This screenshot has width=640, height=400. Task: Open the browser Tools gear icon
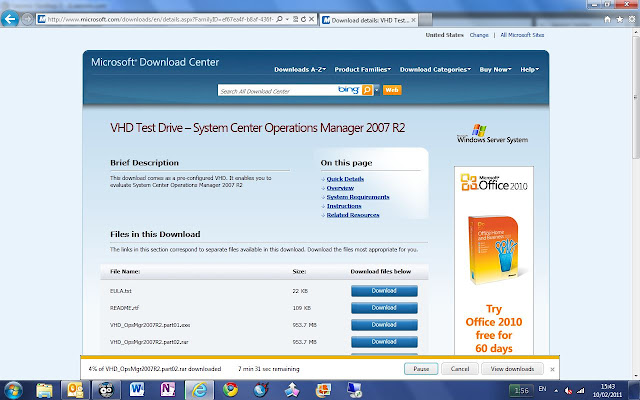pyautogui.click(x=632, y=19)
